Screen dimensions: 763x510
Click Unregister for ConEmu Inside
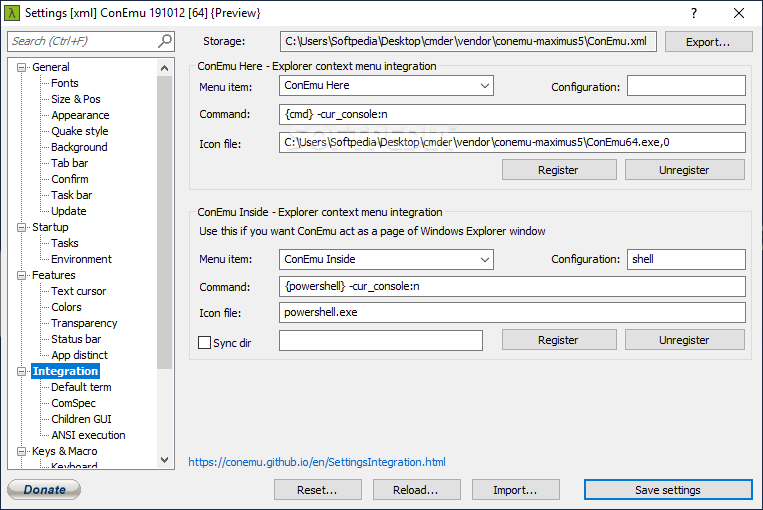coord(684,340)
